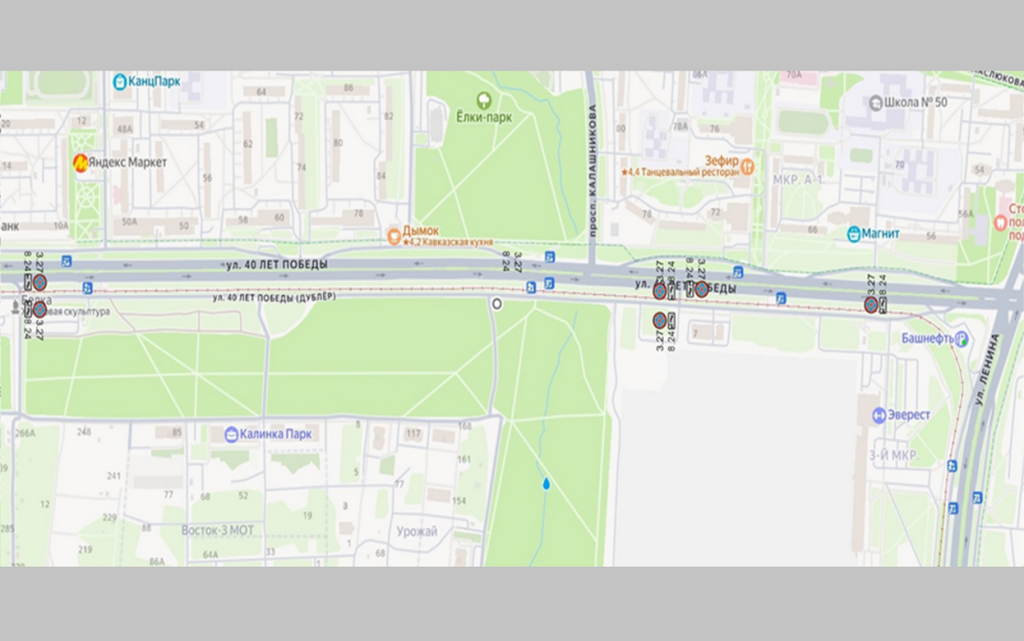Select the Школа № 50 school icon
1024x641 pixels.
pyautogui.click(x=875, y=102)
